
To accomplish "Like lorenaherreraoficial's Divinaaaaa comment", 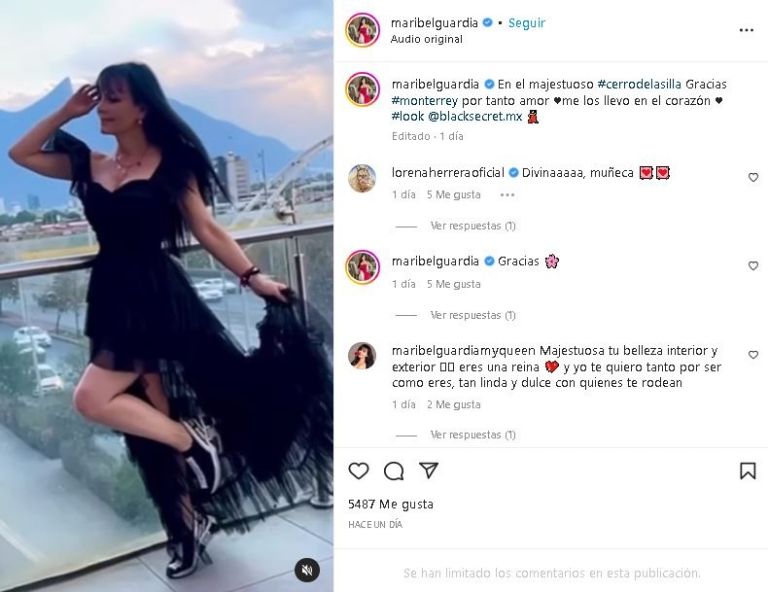I will click(x=753, y=177).
